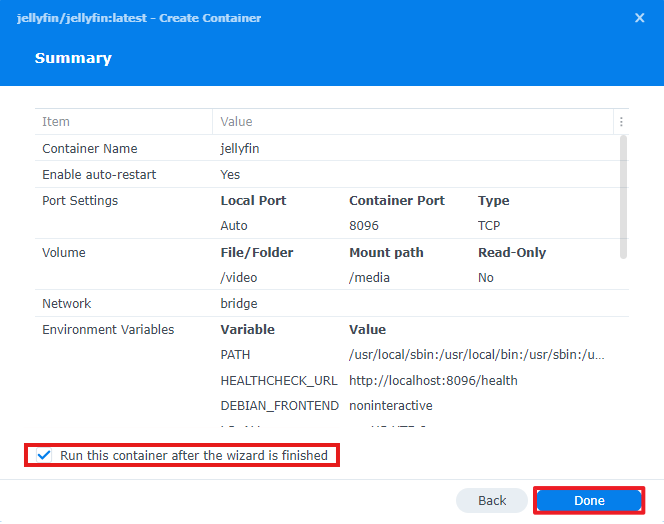
Task: Click the Type heading under Port Settings
Action: click(x=494, y=201)
